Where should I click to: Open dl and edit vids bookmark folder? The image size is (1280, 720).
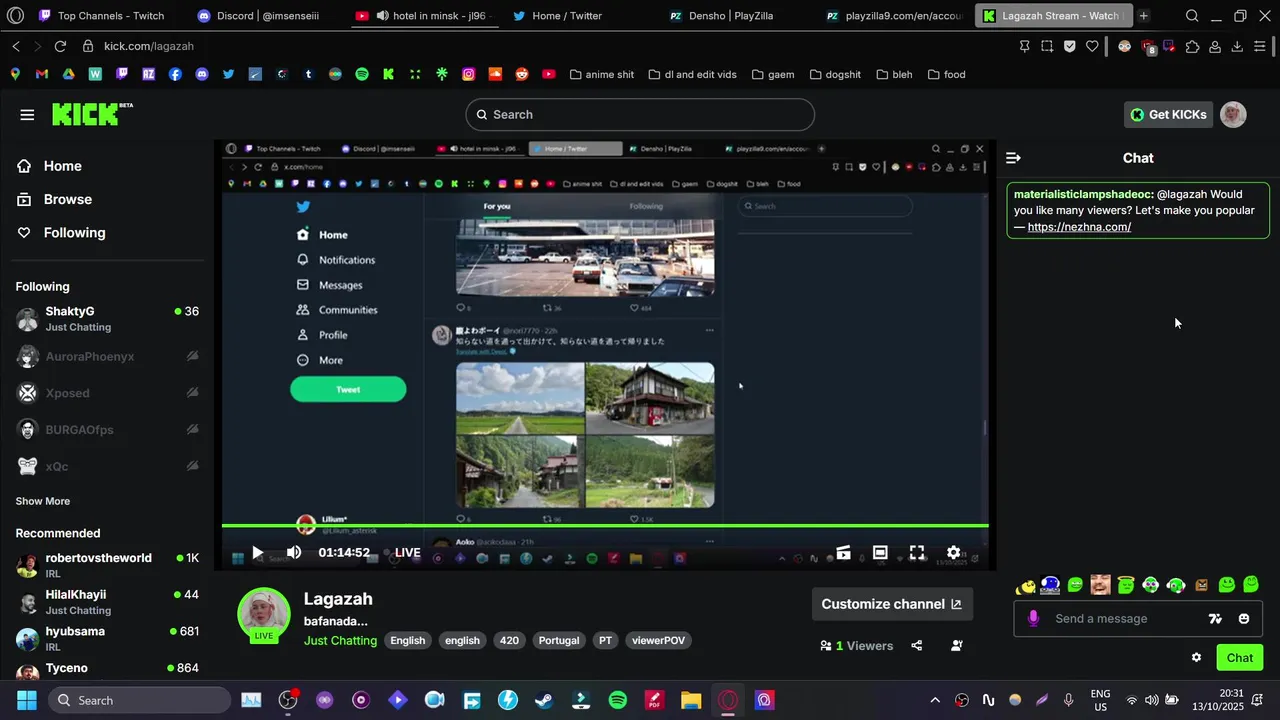693,74
